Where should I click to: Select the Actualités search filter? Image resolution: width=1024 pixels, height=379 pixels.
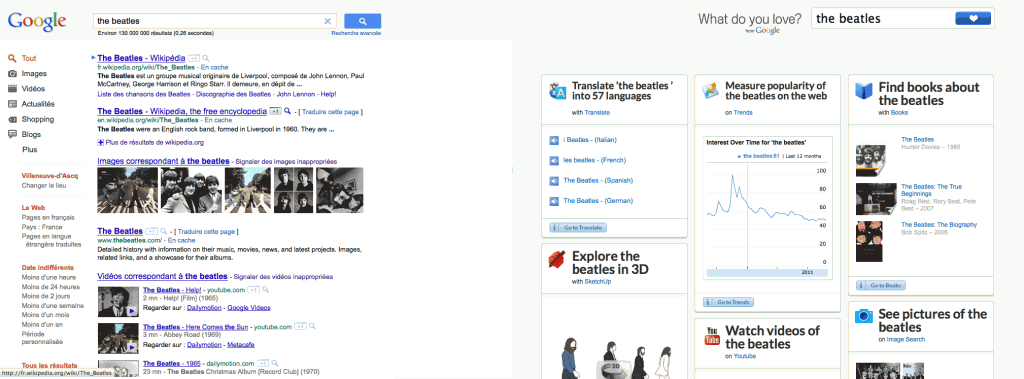(38, 104)
